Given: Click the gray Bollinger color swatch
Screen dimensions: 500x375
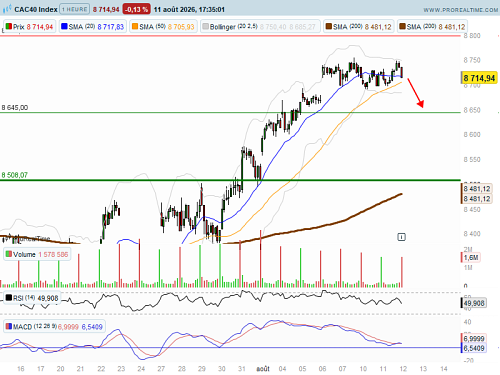Looking at the screenshot, I should (206, 26).
